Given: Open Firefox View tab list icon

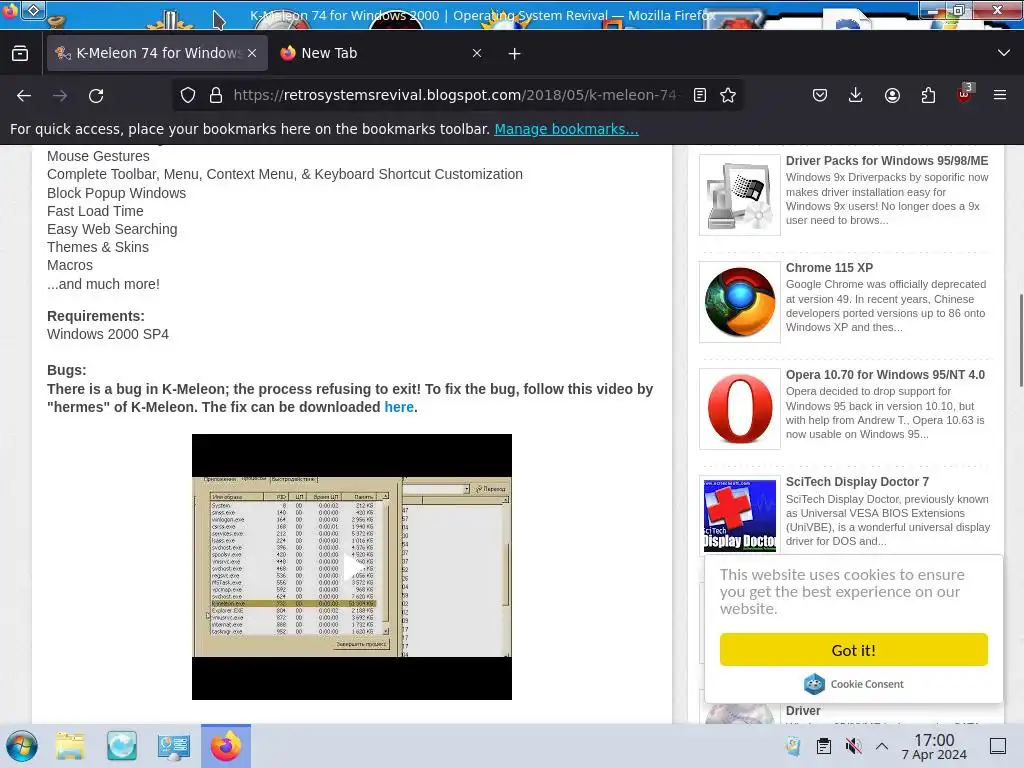Looking at the screenshot, I should pyautogui.click(x=20, y=53).
